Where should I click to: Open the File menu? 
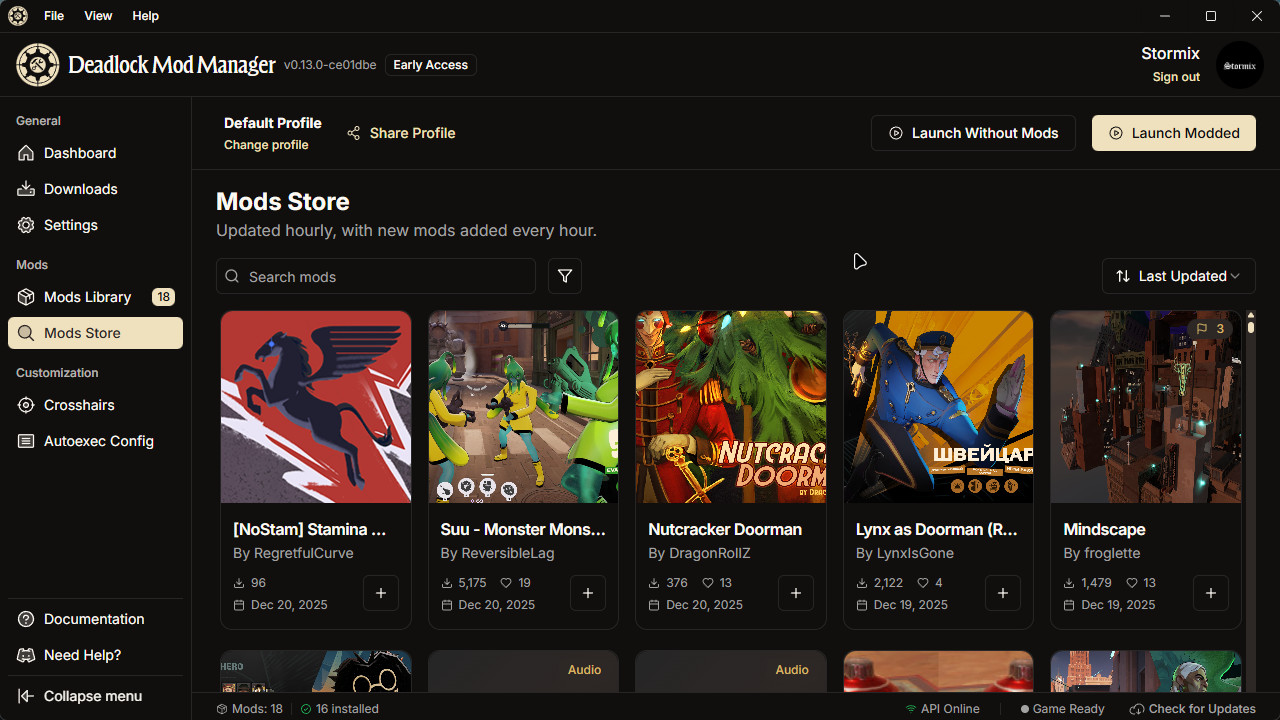(x=54, y=16)
